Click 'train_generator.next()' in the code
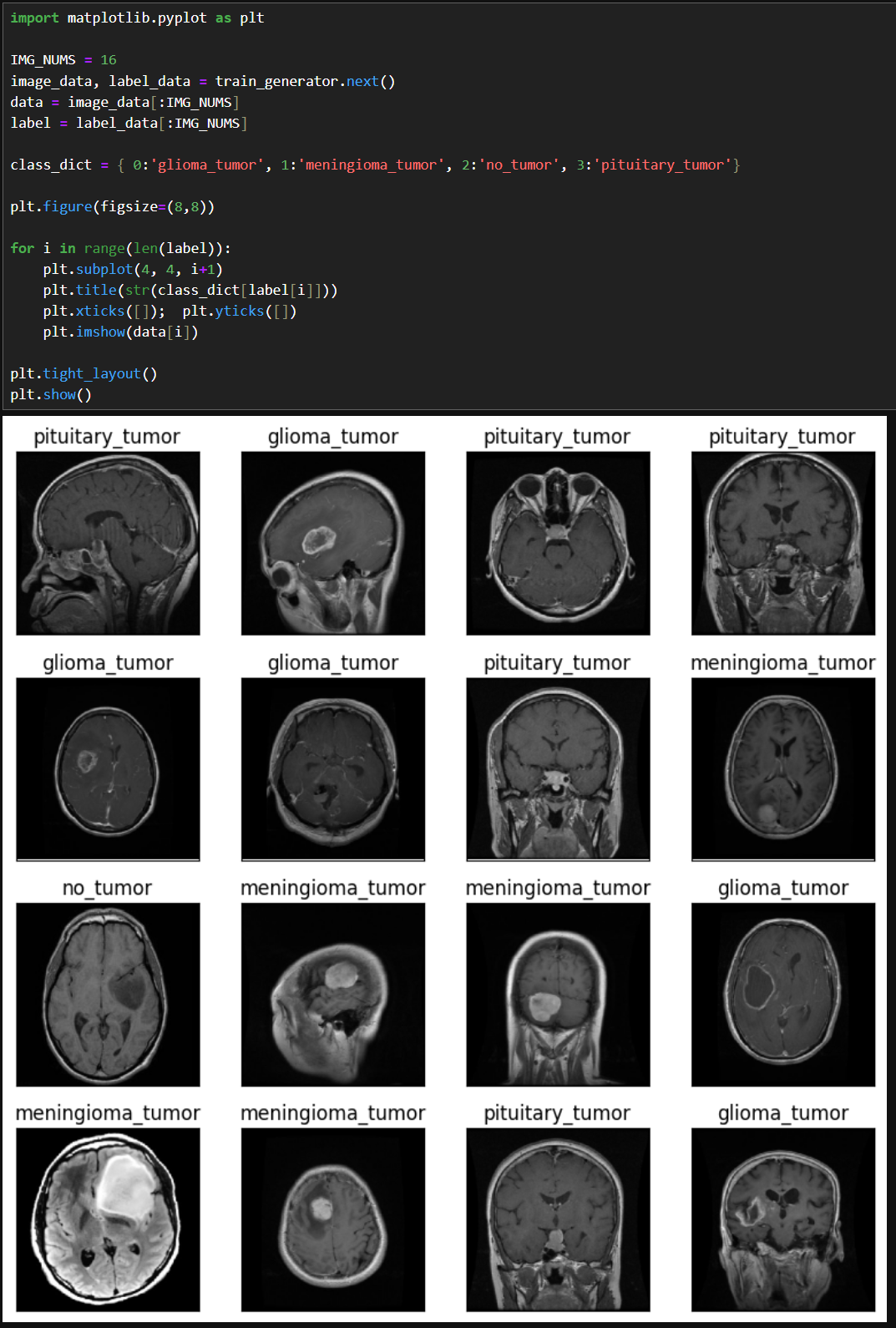This screenshot has height=1328, width=896. 305,81
